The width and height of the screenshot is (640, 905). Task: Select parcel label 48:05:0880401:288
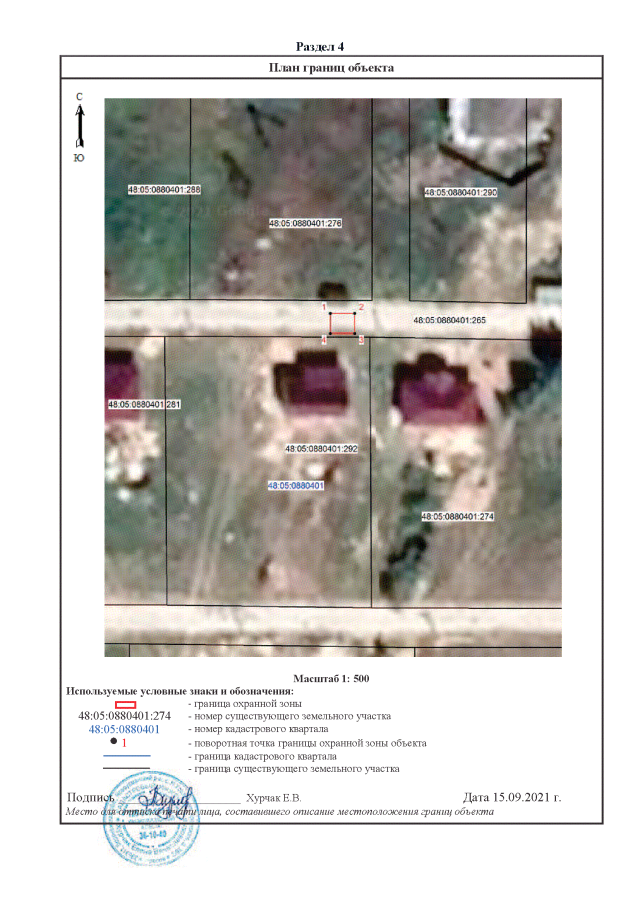point(165,189)
